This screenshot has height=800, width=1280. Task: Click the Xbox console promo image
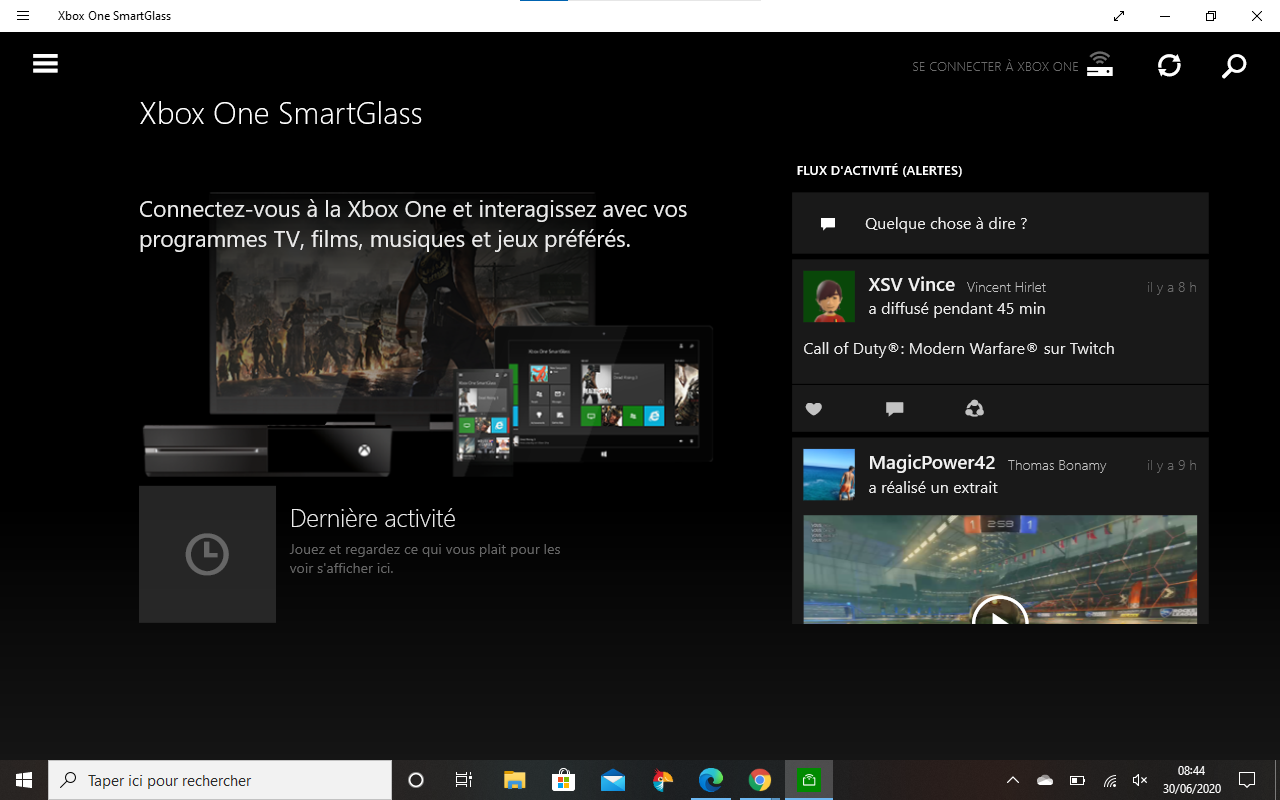427,335
